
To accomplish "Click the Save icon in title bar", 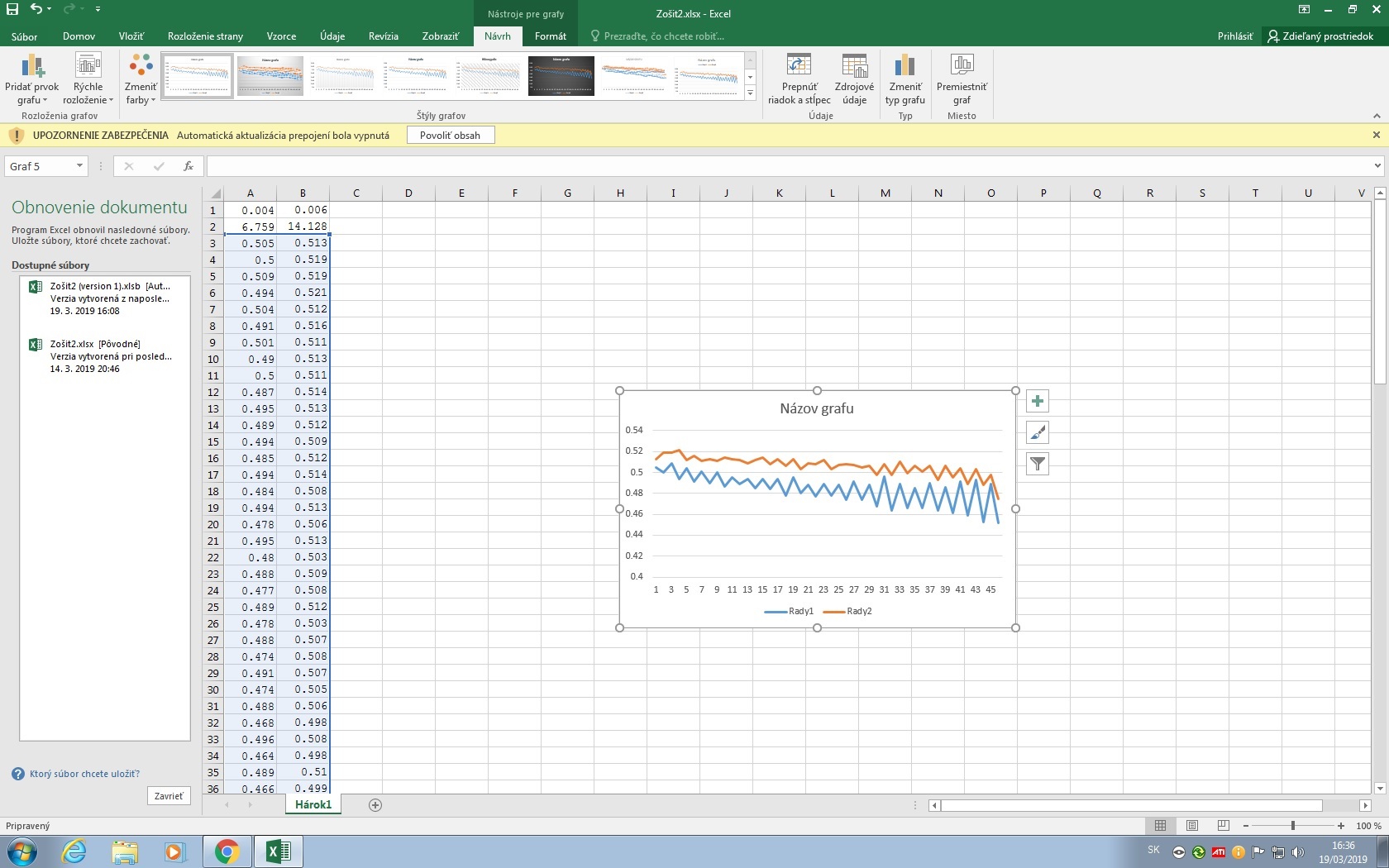I will (12, 9).
